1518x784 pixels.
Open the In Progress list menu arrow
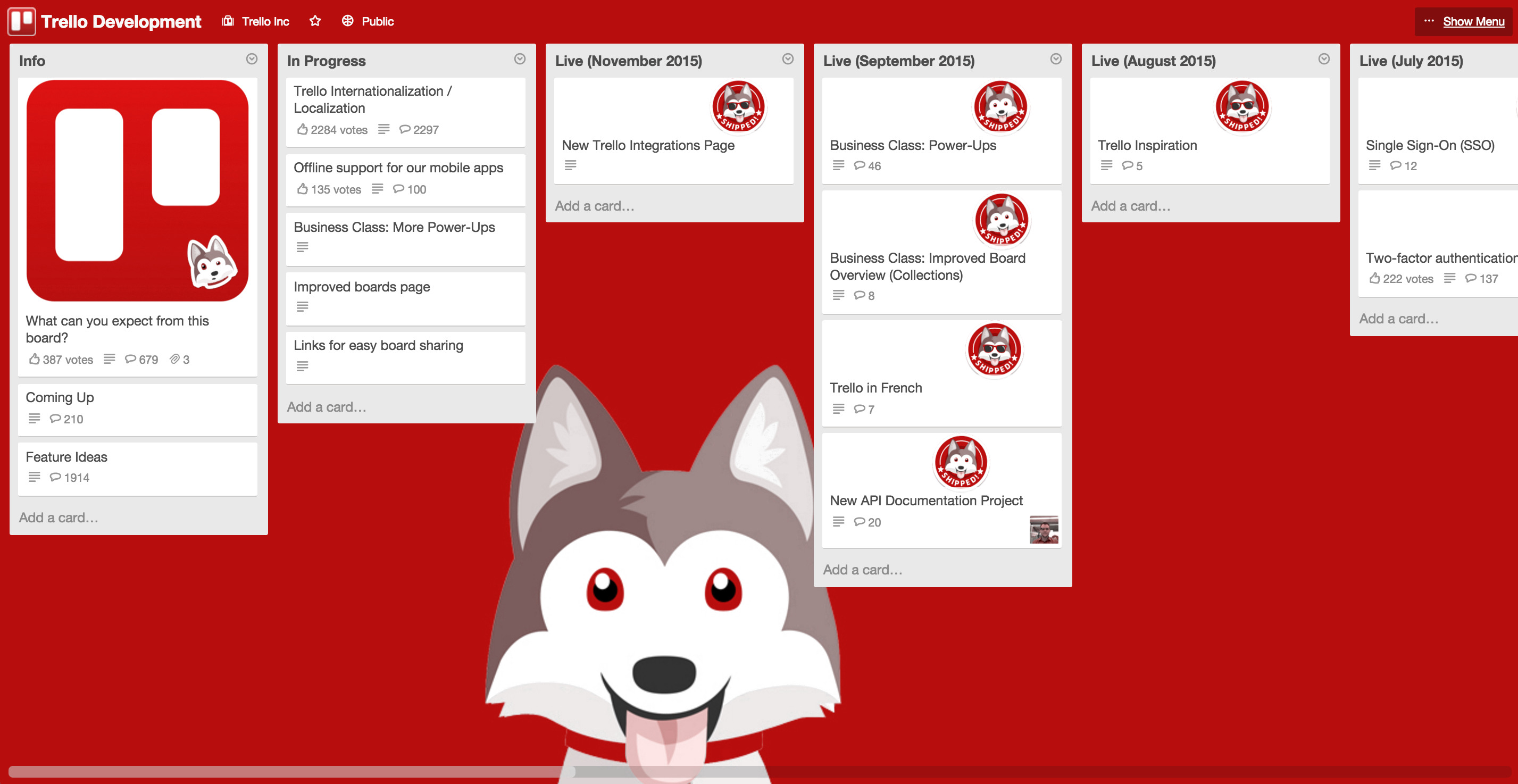coord(520,59)
